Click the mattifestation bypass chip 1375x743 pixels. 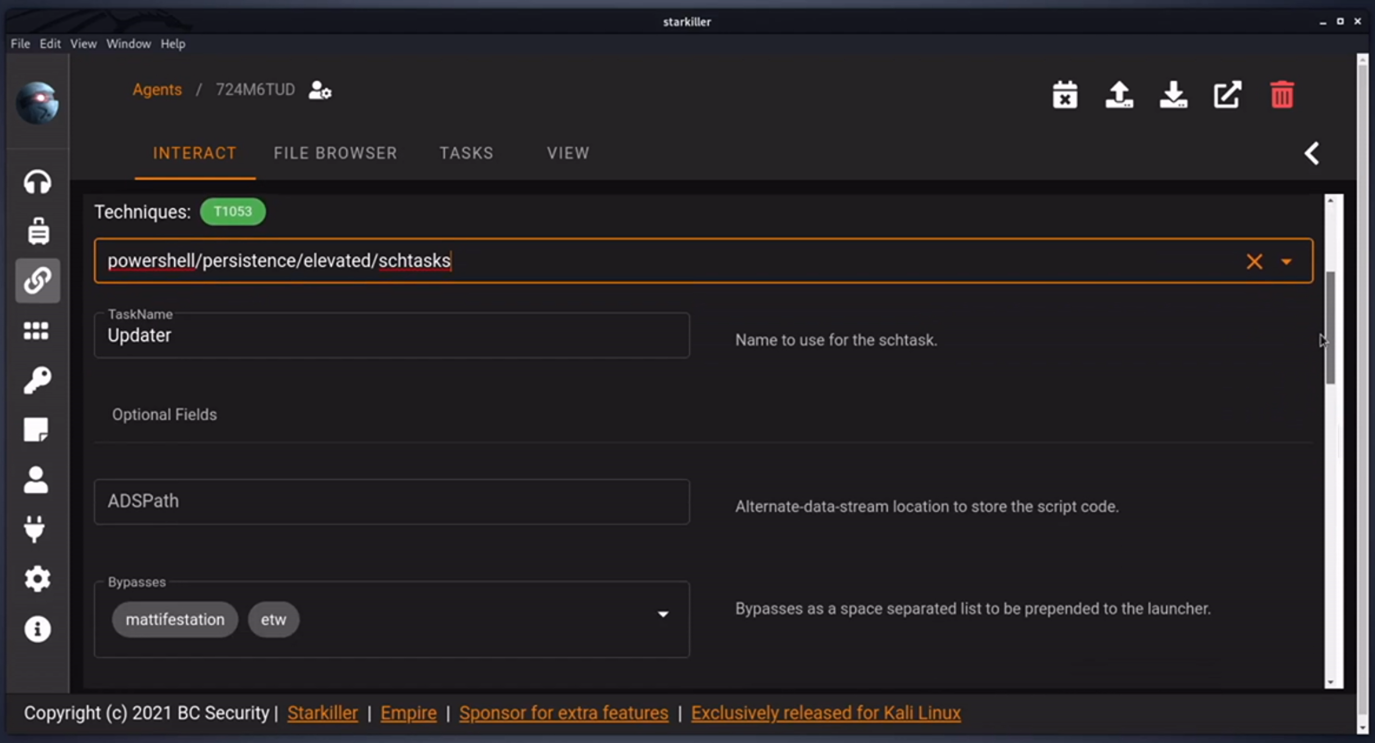pos(175,620)
